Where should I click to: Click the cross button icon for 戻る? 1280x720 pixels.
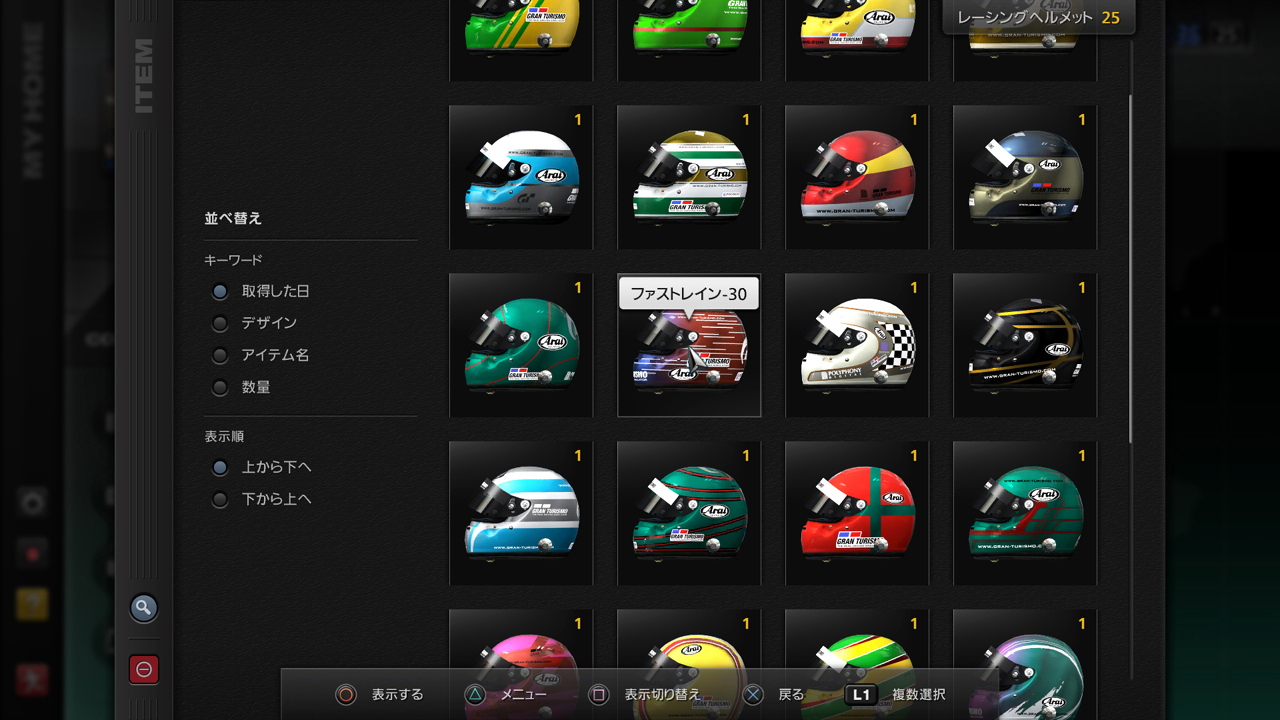pyautogui.click(x=753, y=694)
